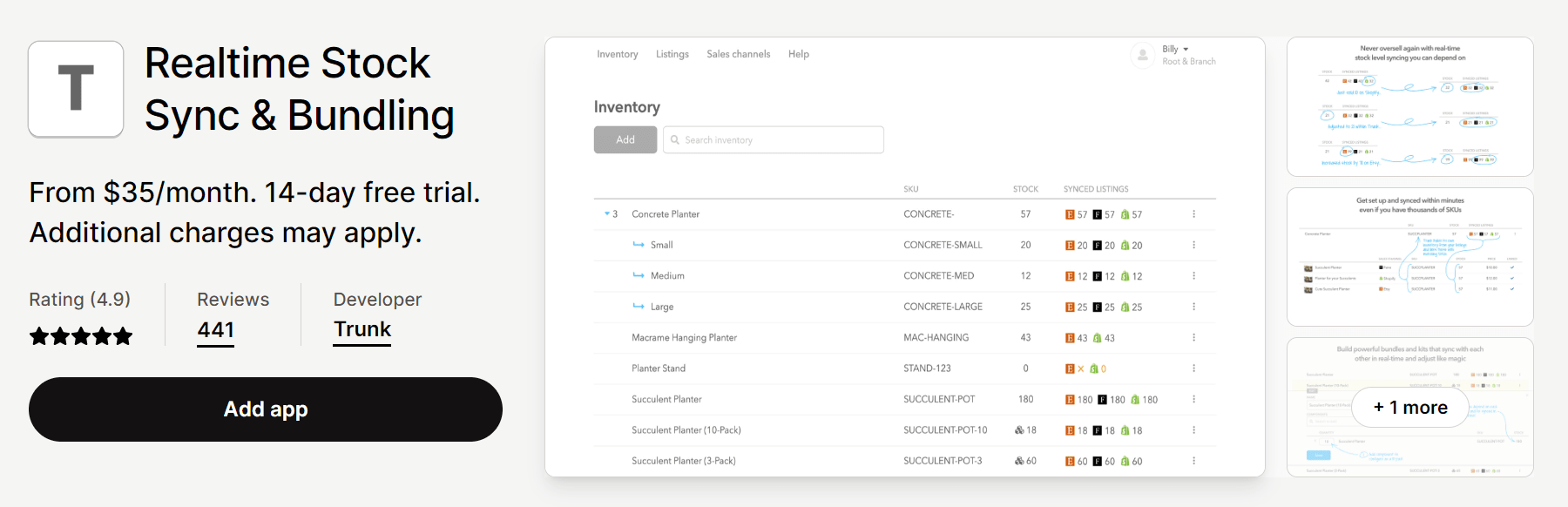
Task: Open the three-dot menu on the Small row
Action: 1193,246
